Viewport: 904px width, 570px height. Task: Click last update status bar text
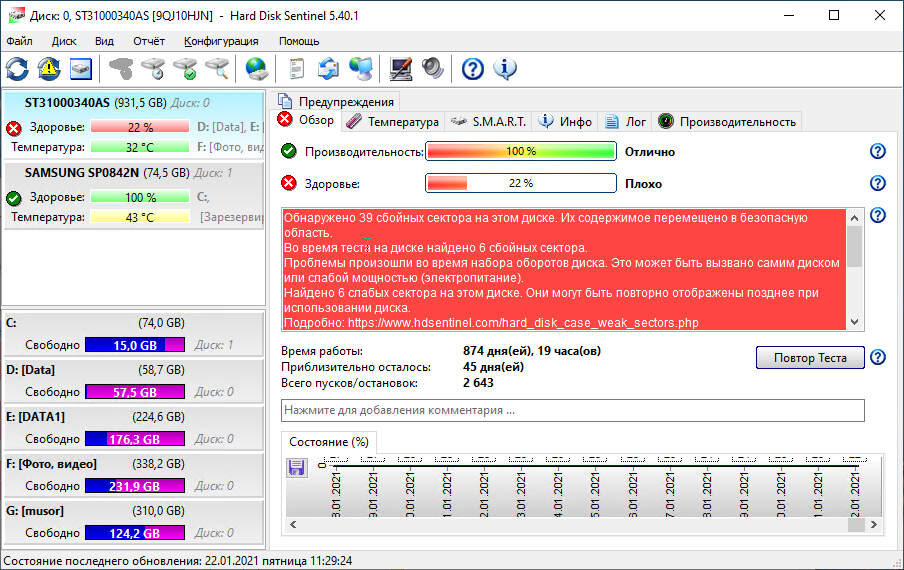pyautogui.click(x=178, y=561)
